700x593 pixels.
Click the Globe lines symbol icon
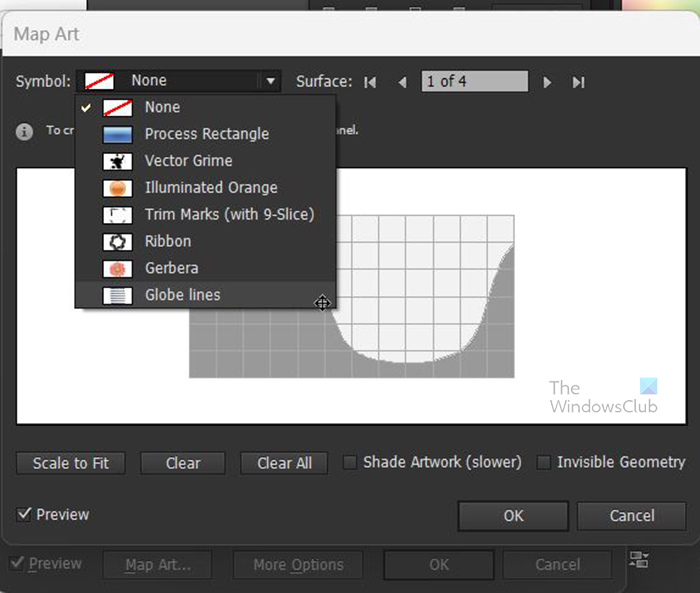tap(118, 295)
